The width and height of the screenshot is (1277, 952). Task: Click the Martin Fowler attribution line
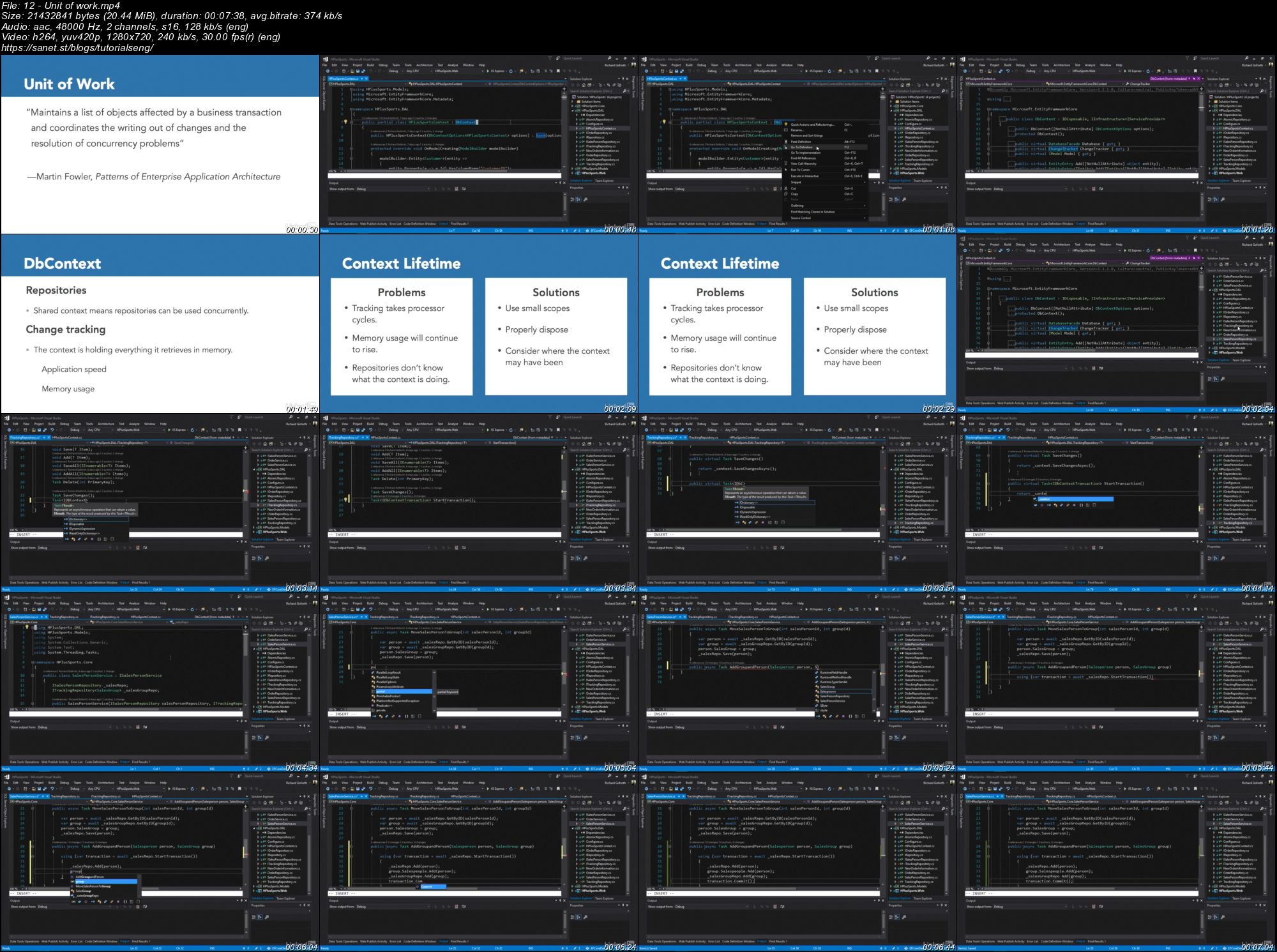[154, 177]
